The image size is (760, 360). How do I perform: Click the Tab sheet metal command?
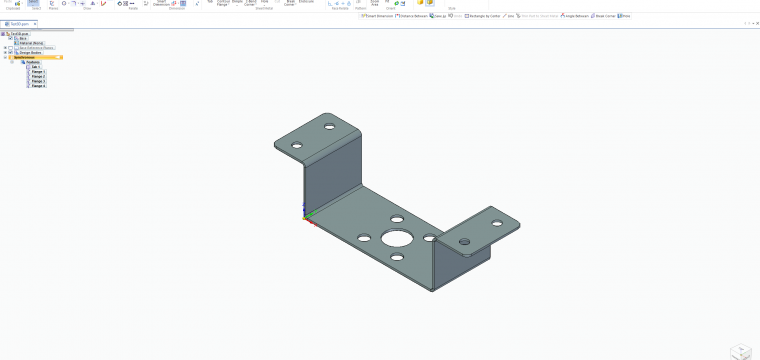(x=210, y=2)
